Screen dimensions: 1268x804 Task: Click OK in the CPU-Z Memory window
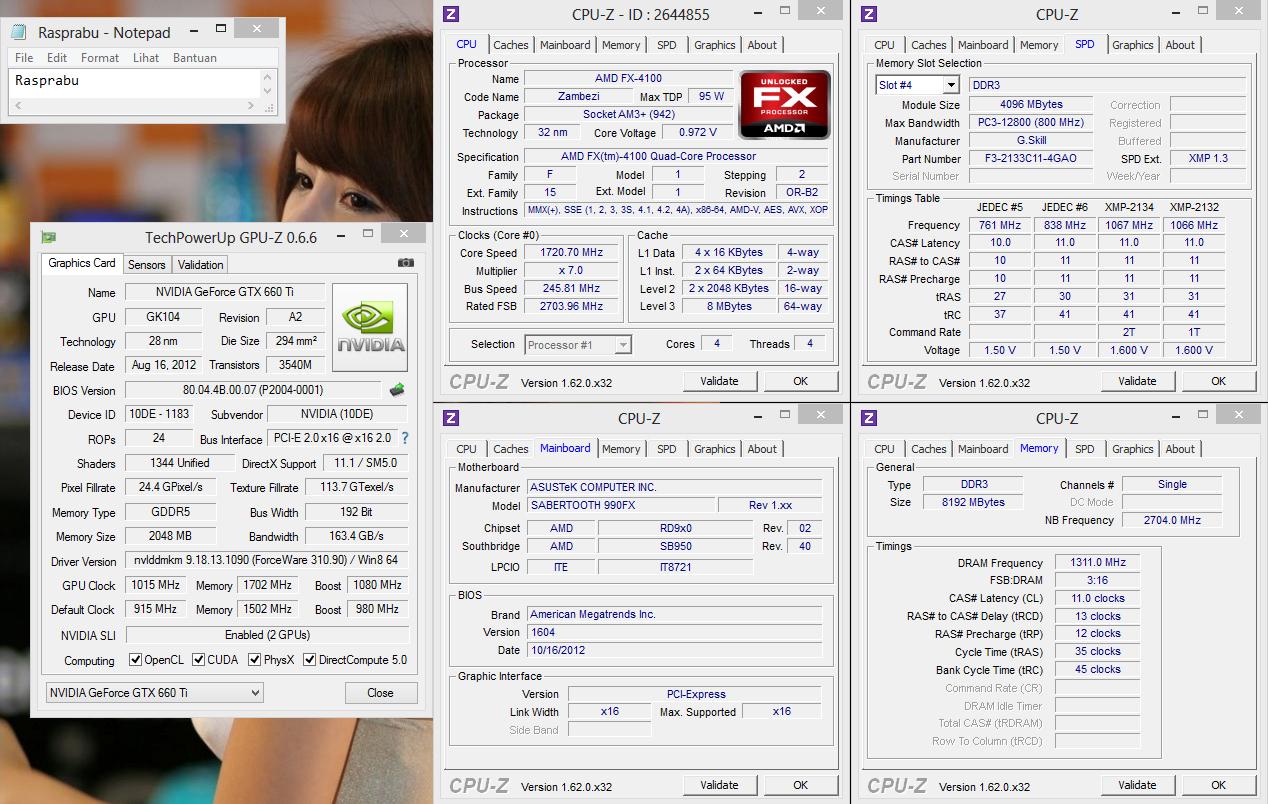[x=1218, y=785]
